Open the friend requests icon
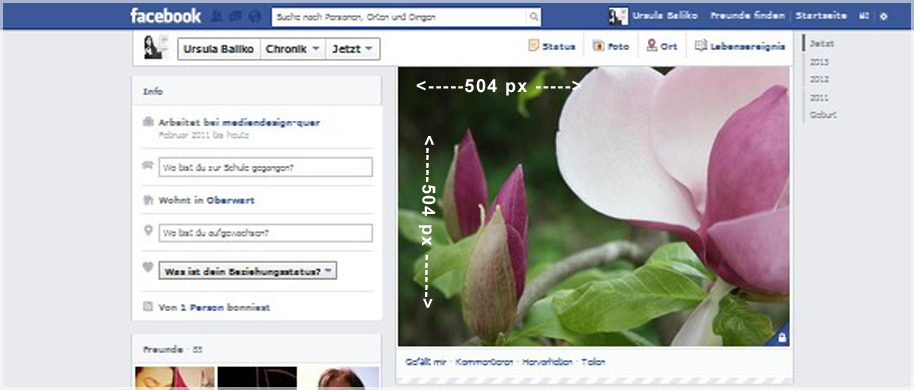The height and width of the screenshot is (390, 914). 216,16
